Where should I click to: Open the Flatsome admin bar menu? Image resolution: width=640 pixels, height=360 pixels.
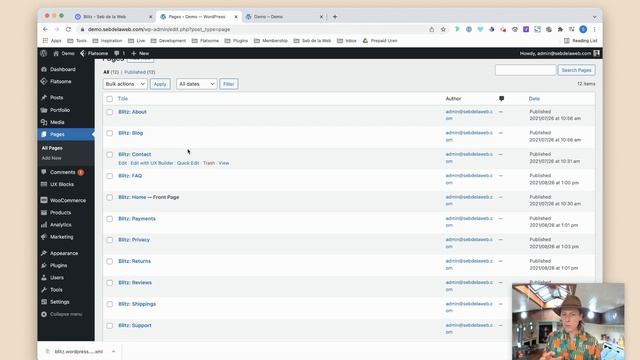(94, 53)
